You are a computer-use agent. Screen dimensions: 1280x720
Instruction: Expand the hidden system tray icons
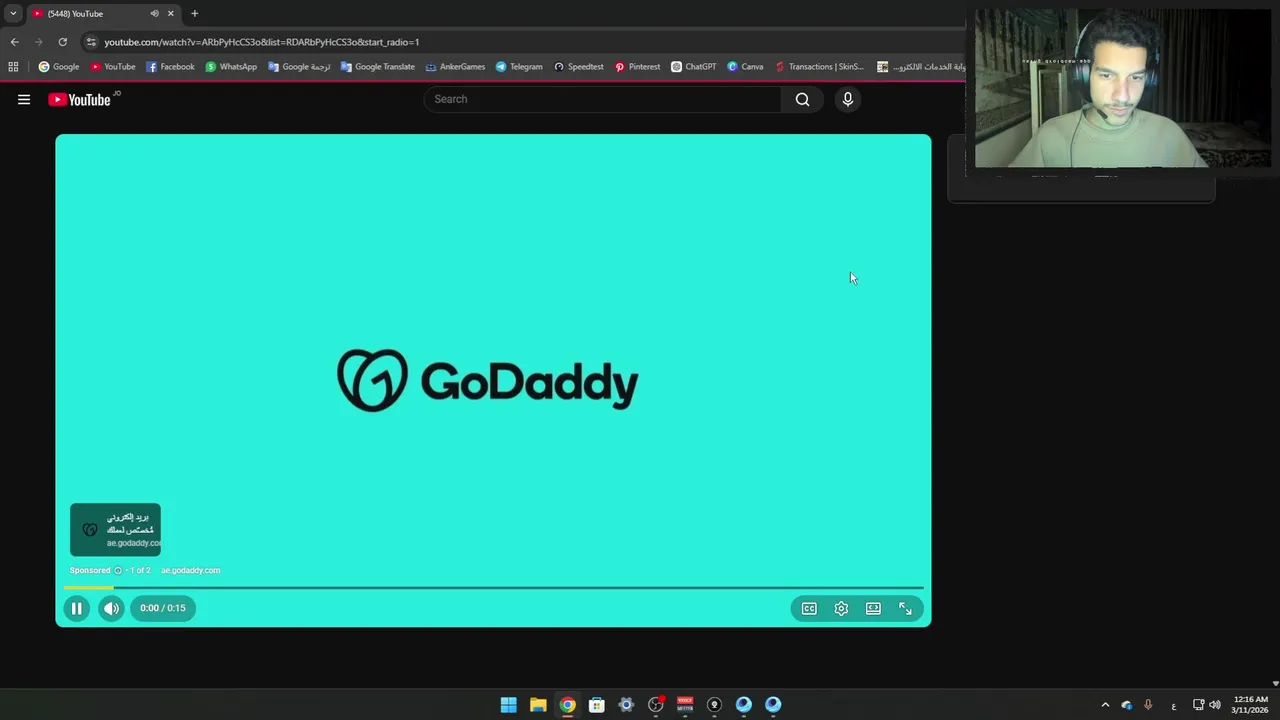[1105, 705]
